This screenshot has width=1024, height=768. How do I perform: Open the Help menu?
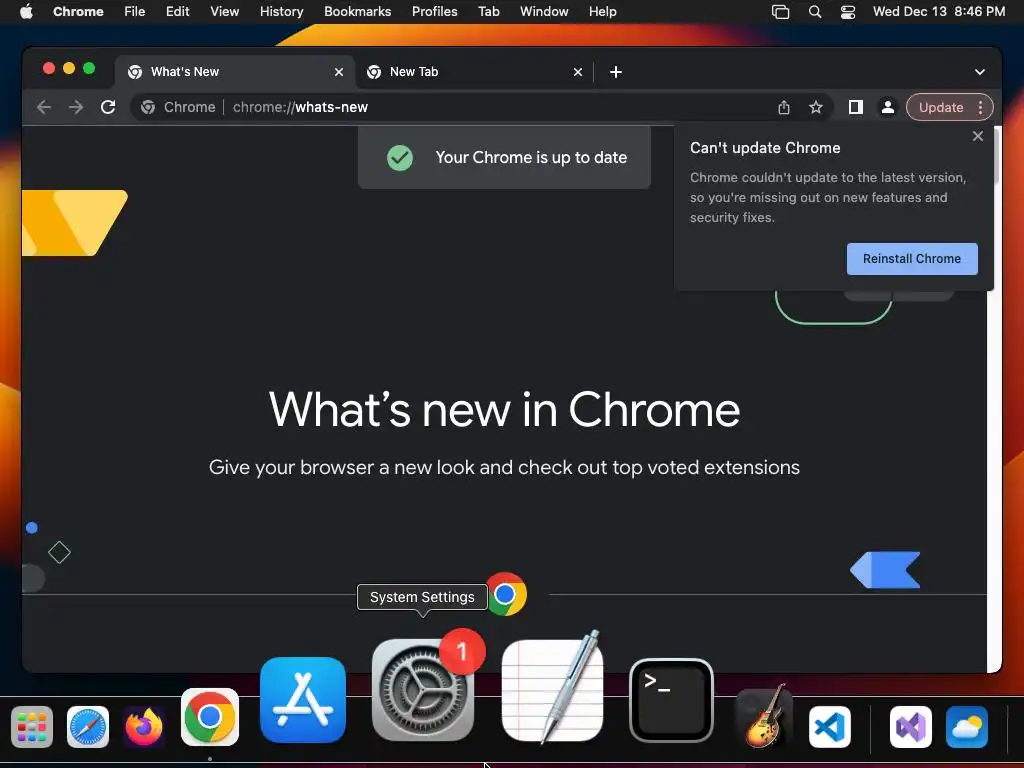pos(602,12)
